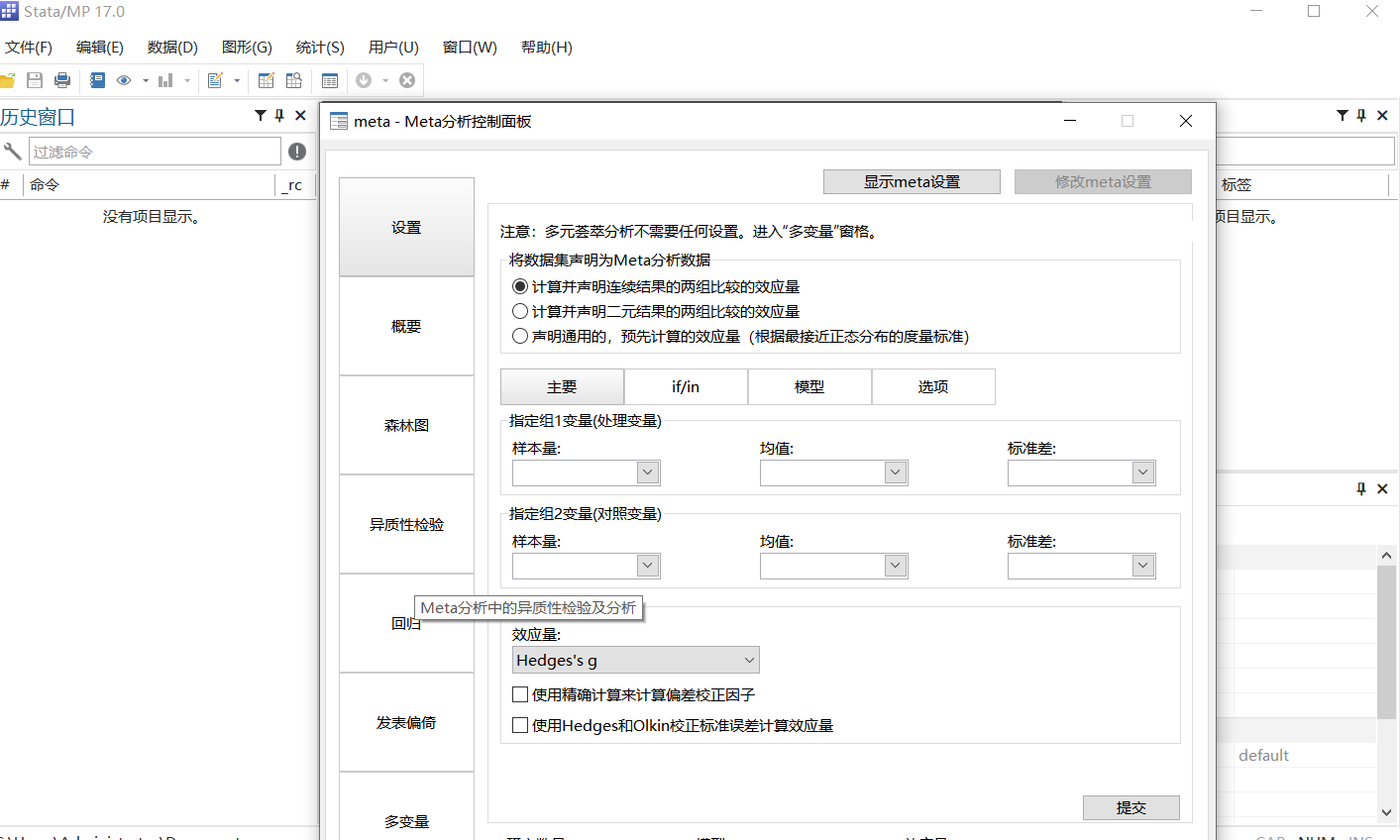Open the Data Browser magnifier icon

294,80
